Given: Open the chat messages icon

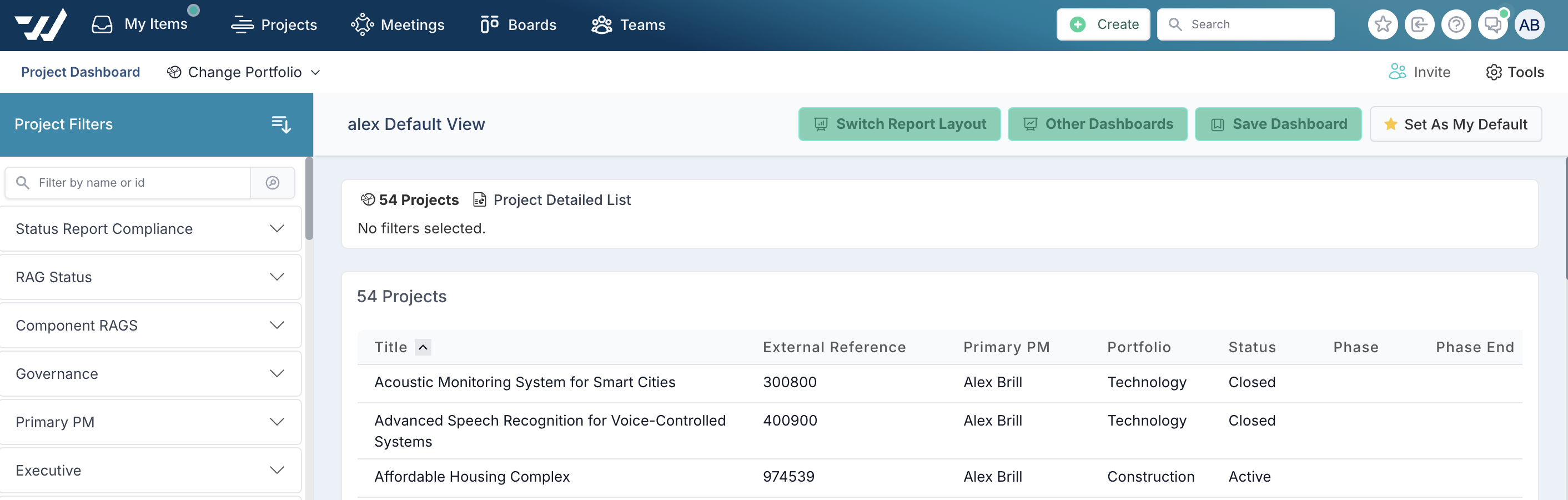Looking at the screenshot, I should (x=1492, y=25).
